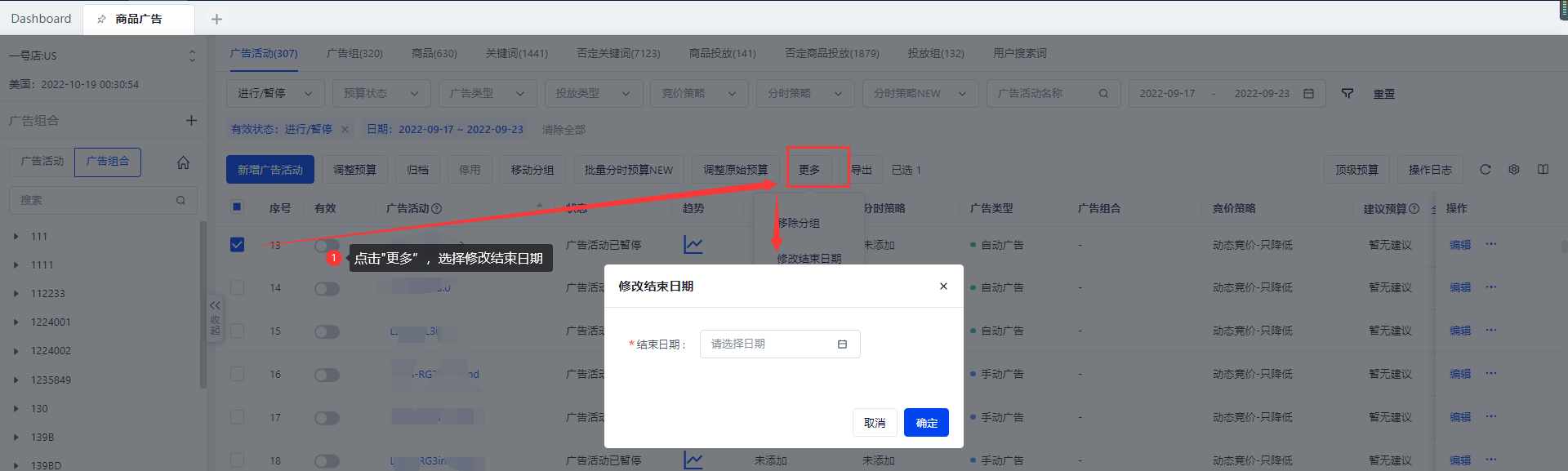Switch to the 用户搜索词 tab
Image resolution: width=1568 pixels, height=471 pixels.
[x=1019, y=53]
